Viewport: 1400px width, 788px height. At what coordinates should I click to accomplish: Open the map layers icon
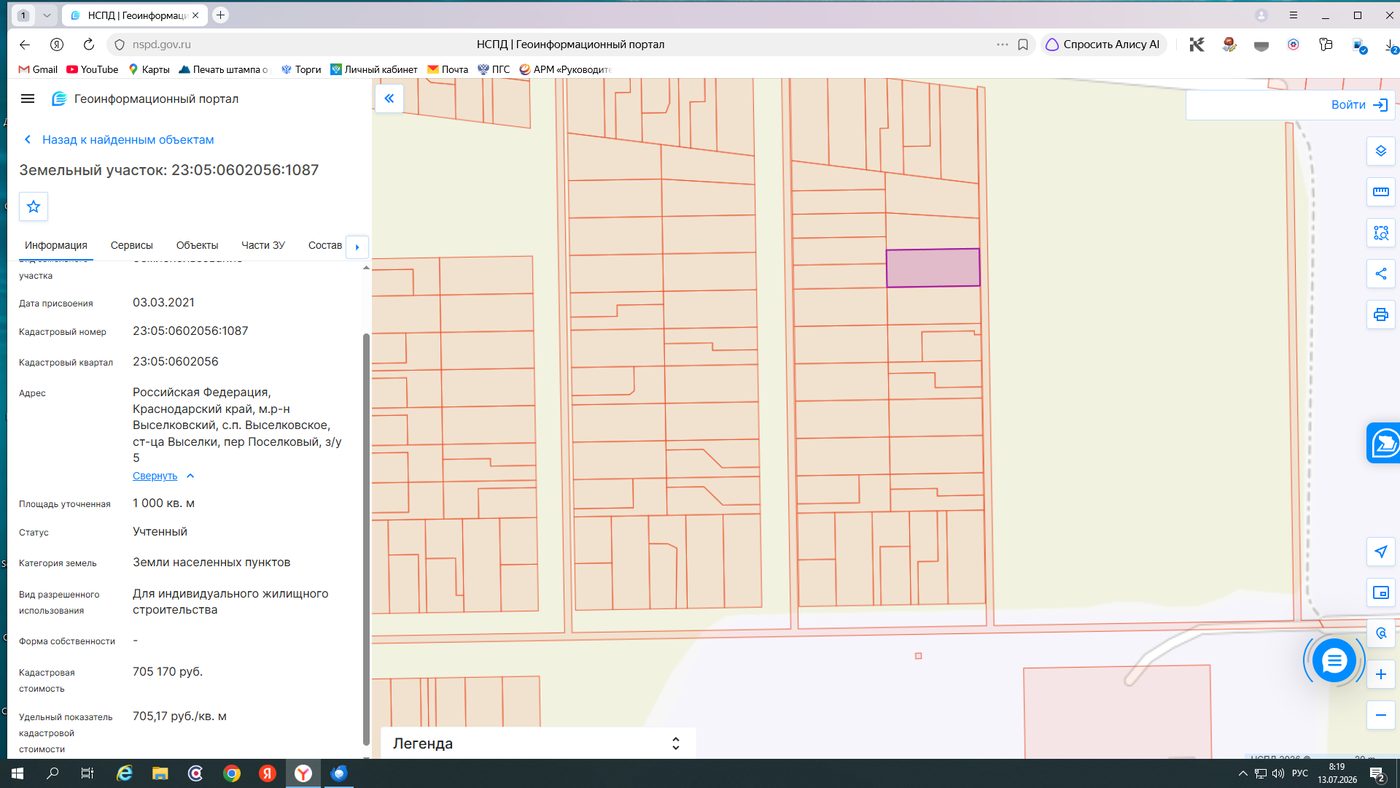pyautogui.click(x=1381, y=151)
